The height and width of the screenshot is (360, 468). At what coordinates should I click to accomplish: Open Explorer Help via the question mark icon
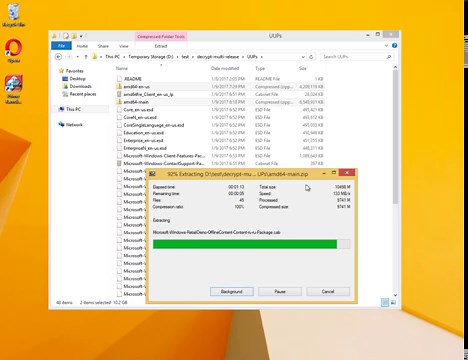pos(394,46)
